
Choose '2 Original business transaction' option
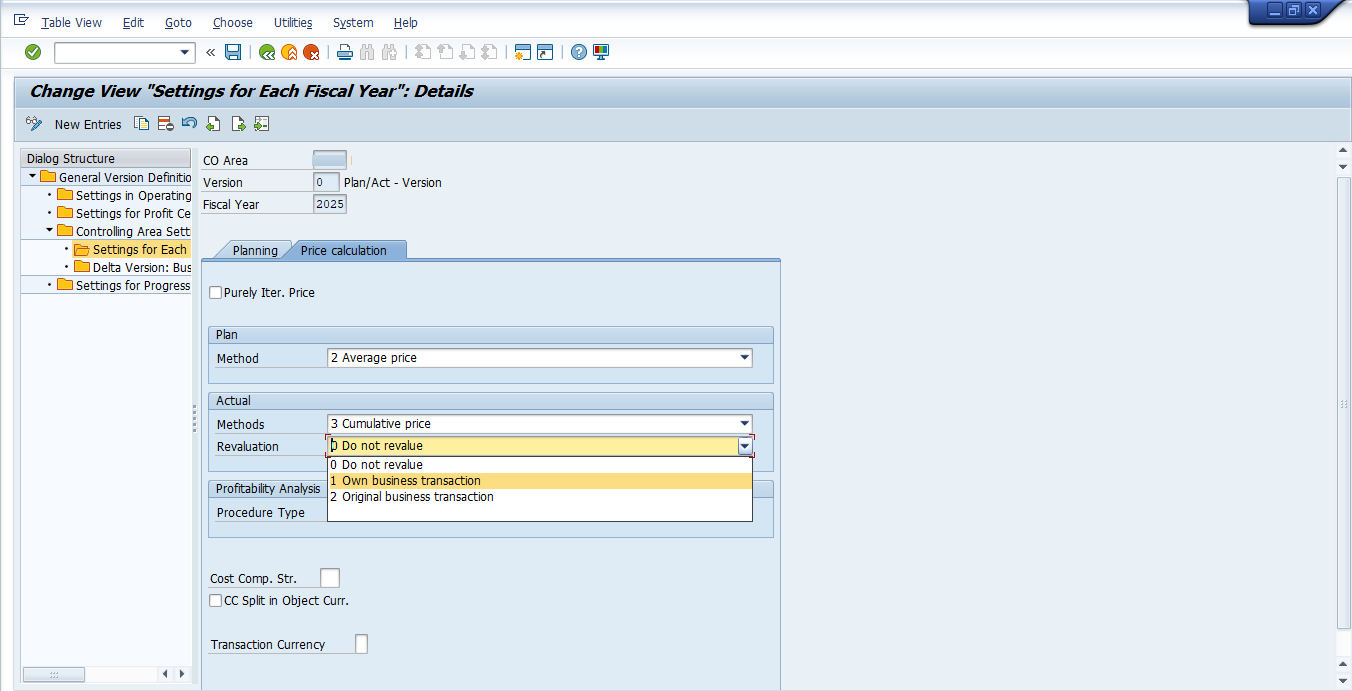(x=540, y=497)
